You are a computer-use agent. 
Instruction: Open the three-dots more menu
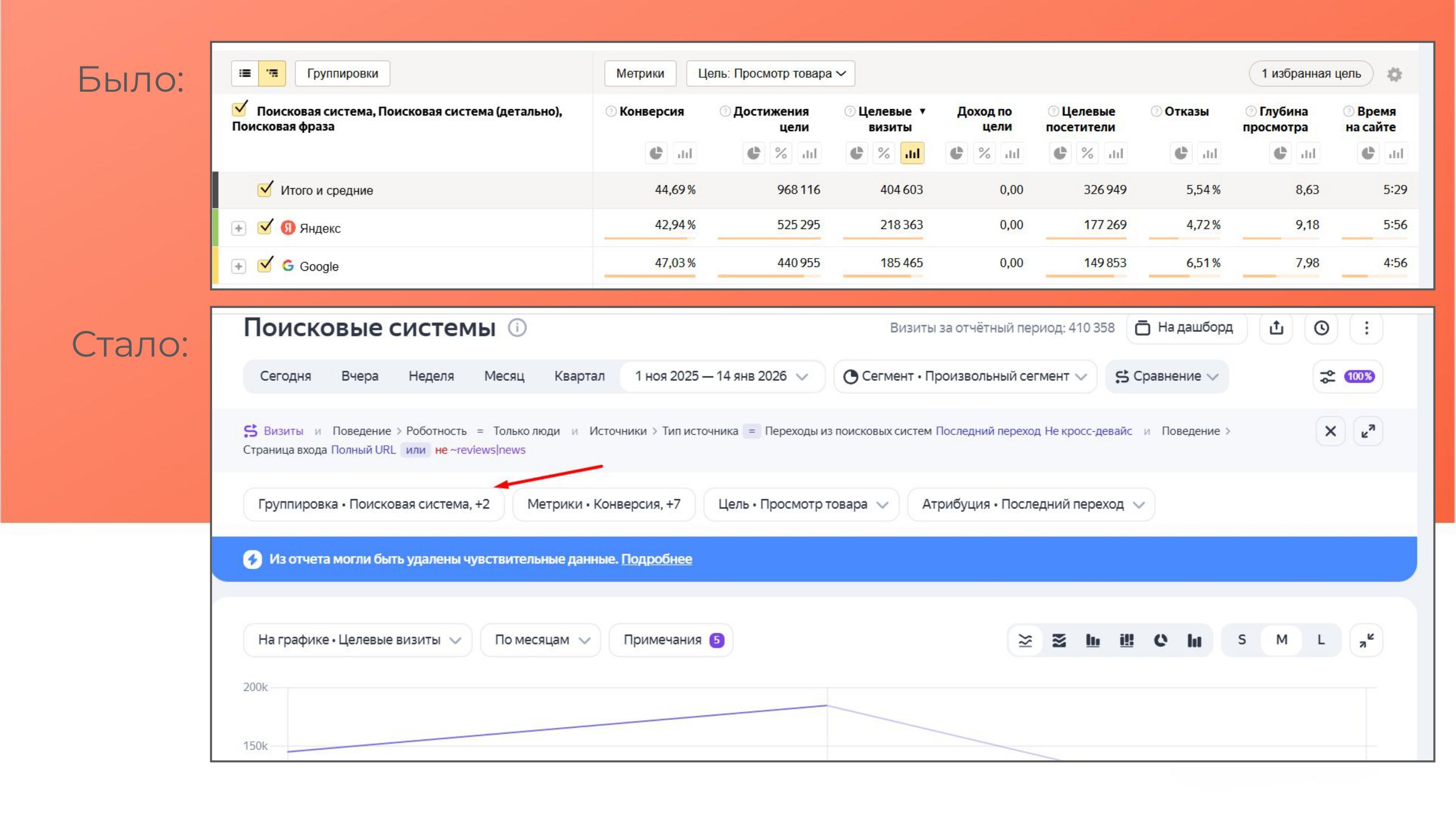pyautogui.click(x=1366, y=328)
